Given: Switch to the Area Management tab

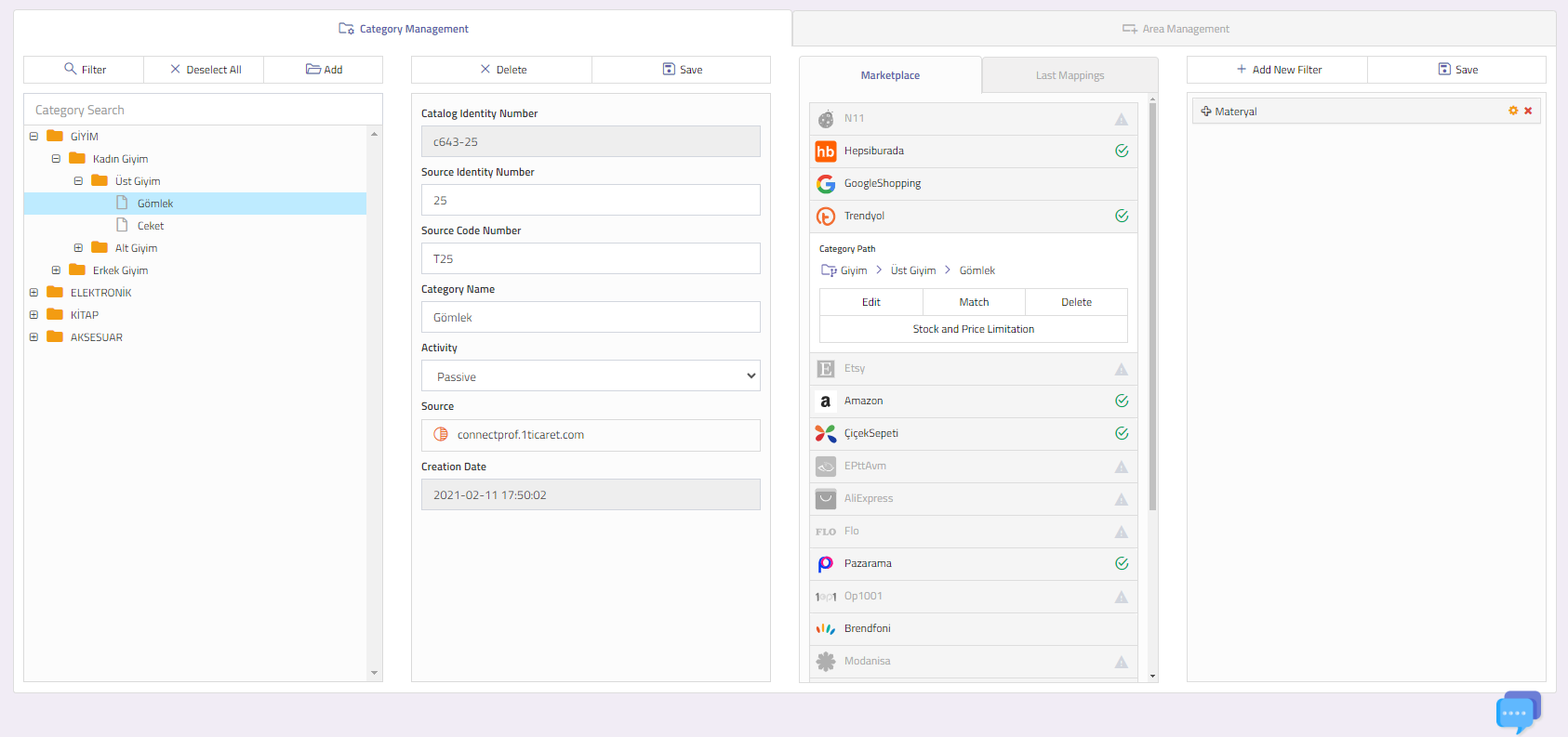Looking at the screenshot, I should [x=1175, y=29].
